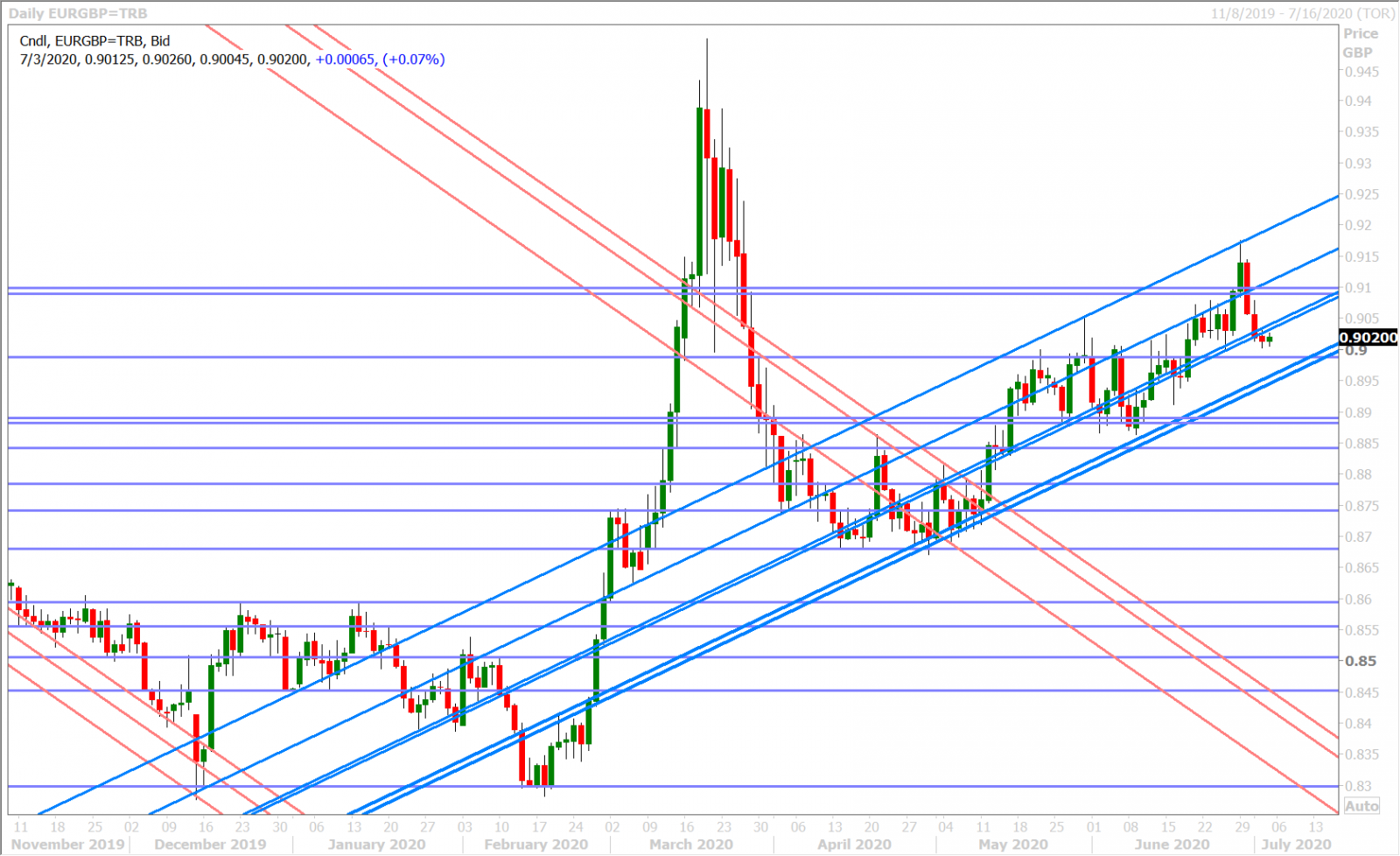Click the November 2019 month label
Screen dimensions: 1400x856
click(x=67, y=845)
